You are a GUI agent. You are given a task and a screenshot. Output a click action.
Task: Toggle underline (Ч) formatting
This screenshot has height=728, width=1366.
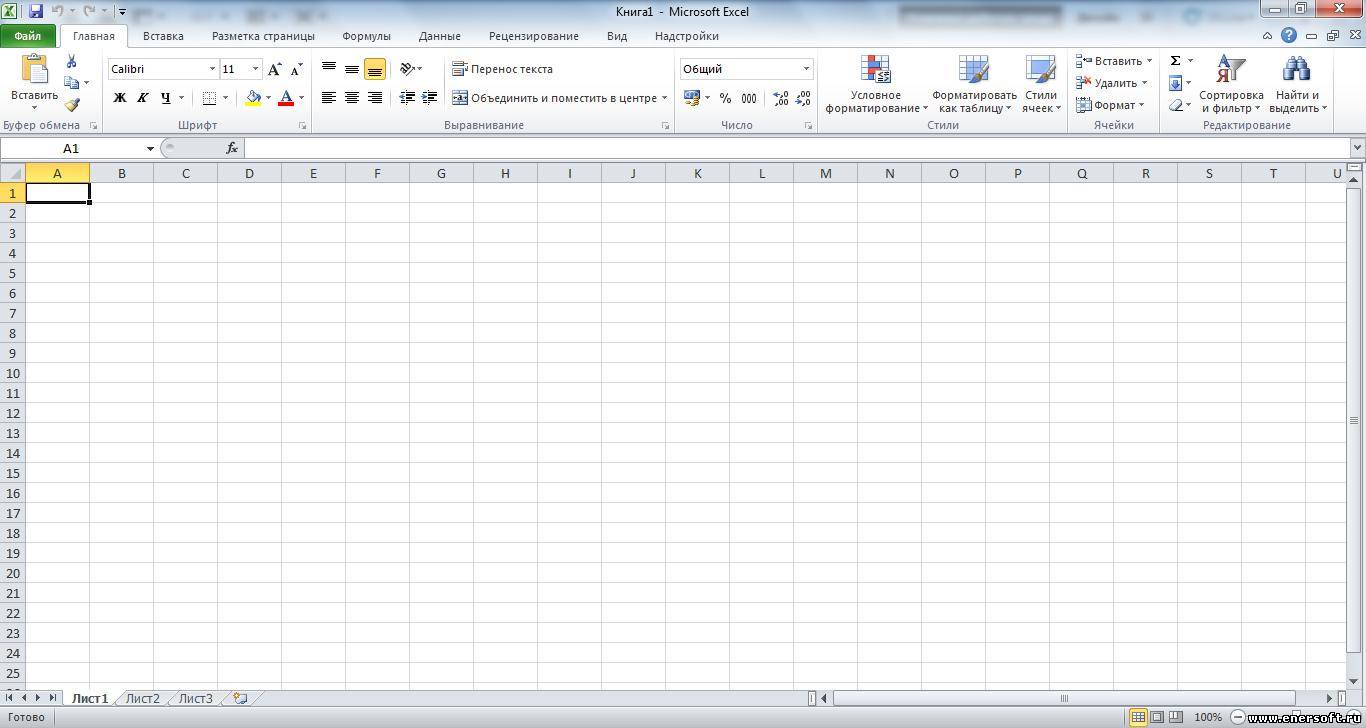[x=165, y=98]
